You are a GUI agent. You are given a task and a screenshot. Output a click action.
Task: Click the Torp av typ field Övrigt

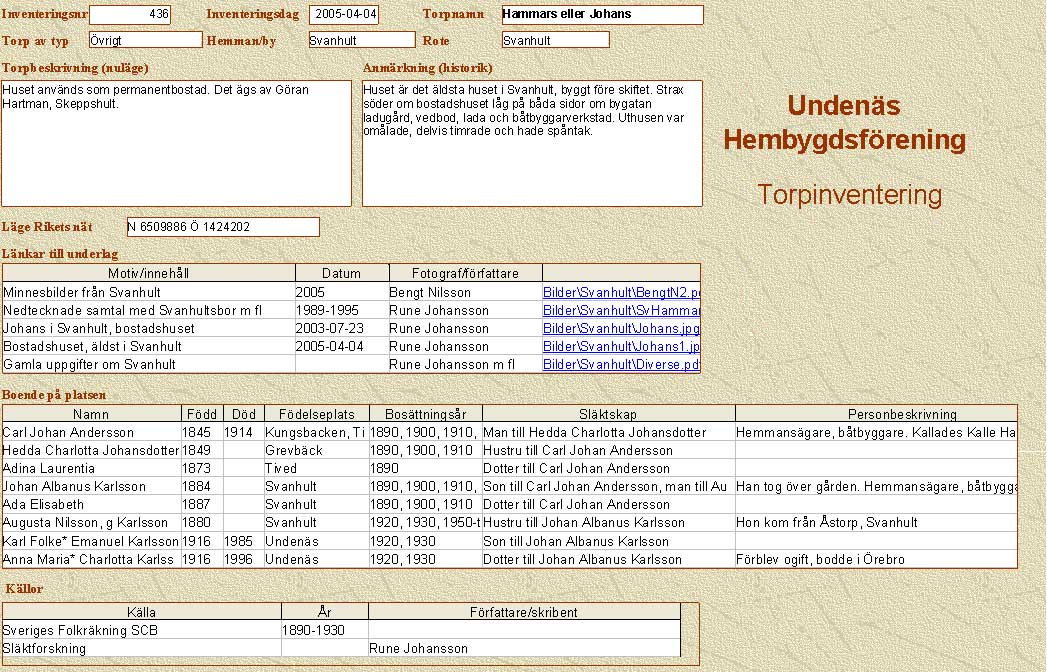pyautogui.click(x=145, y=40)
